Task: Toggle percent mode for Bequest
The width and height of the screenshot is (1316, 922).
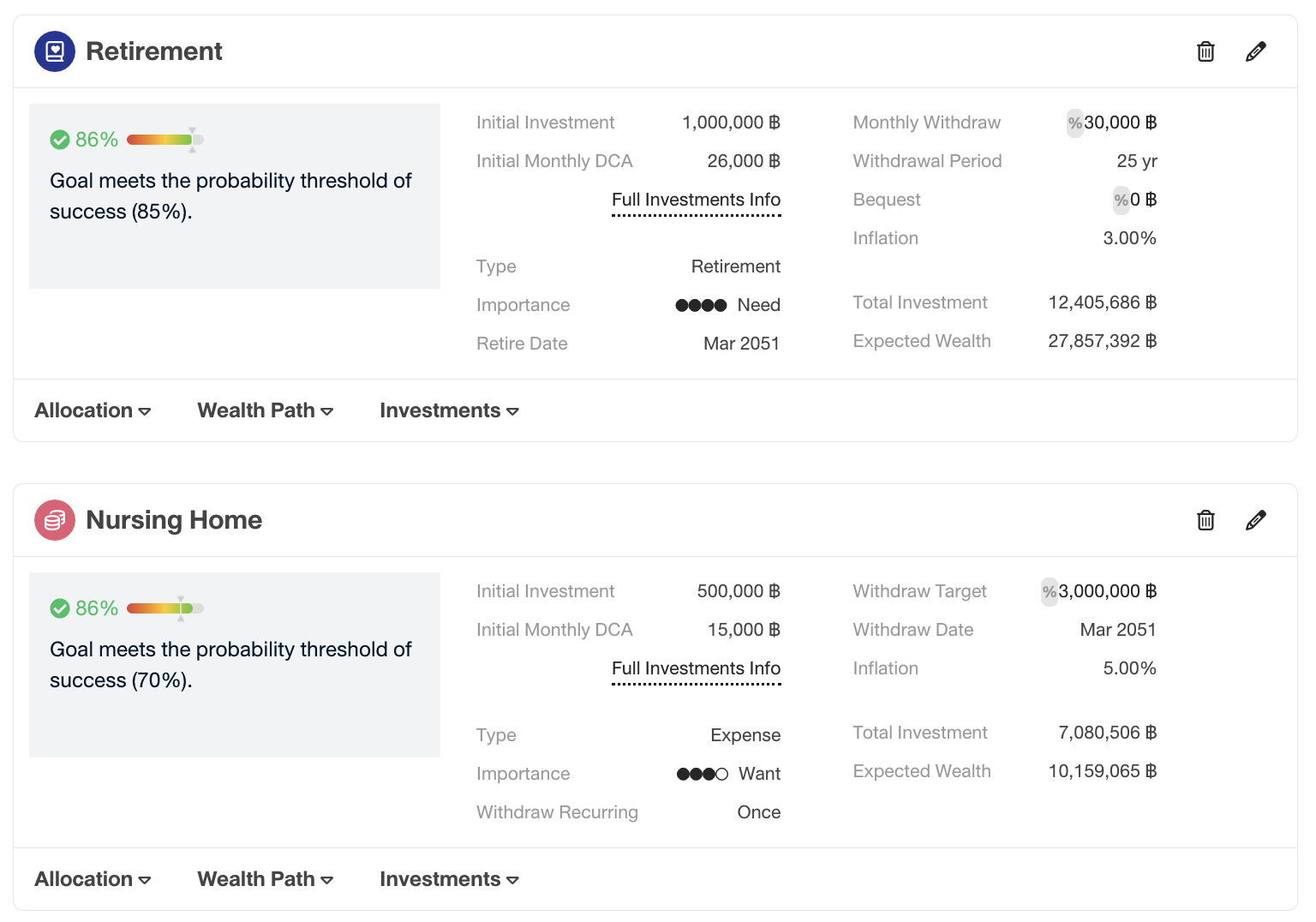Action: pyautogui.click(x=1121, y=200)
